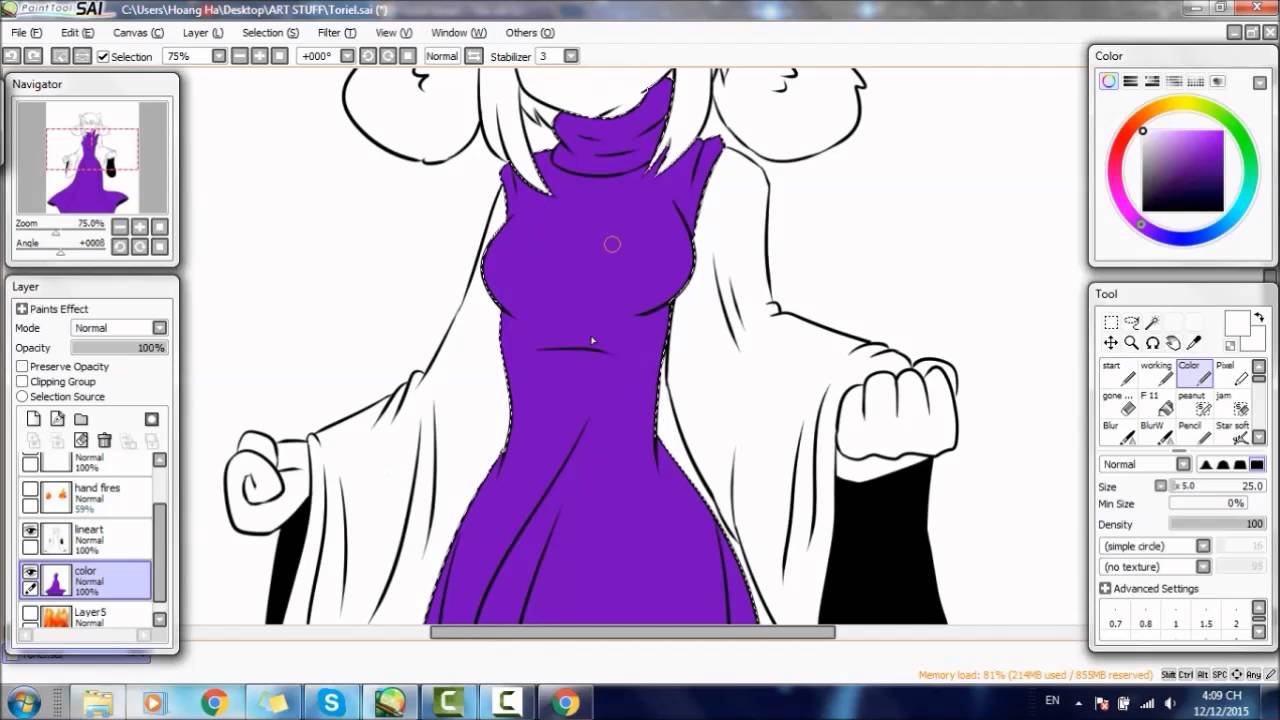Create a new linework layer
1280x720 pixels.
coord(57,419)
